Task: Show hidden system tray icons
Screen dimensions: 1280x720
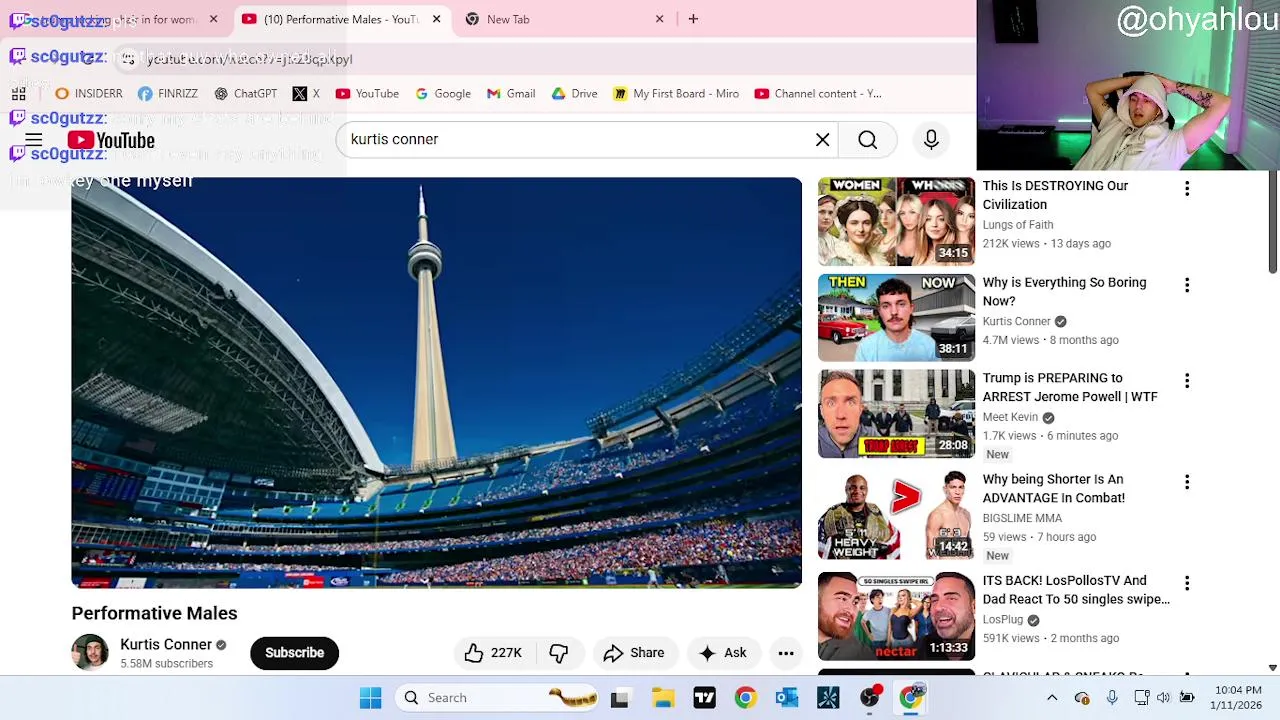Action: pyautogui.click(x=1052, y=698)
